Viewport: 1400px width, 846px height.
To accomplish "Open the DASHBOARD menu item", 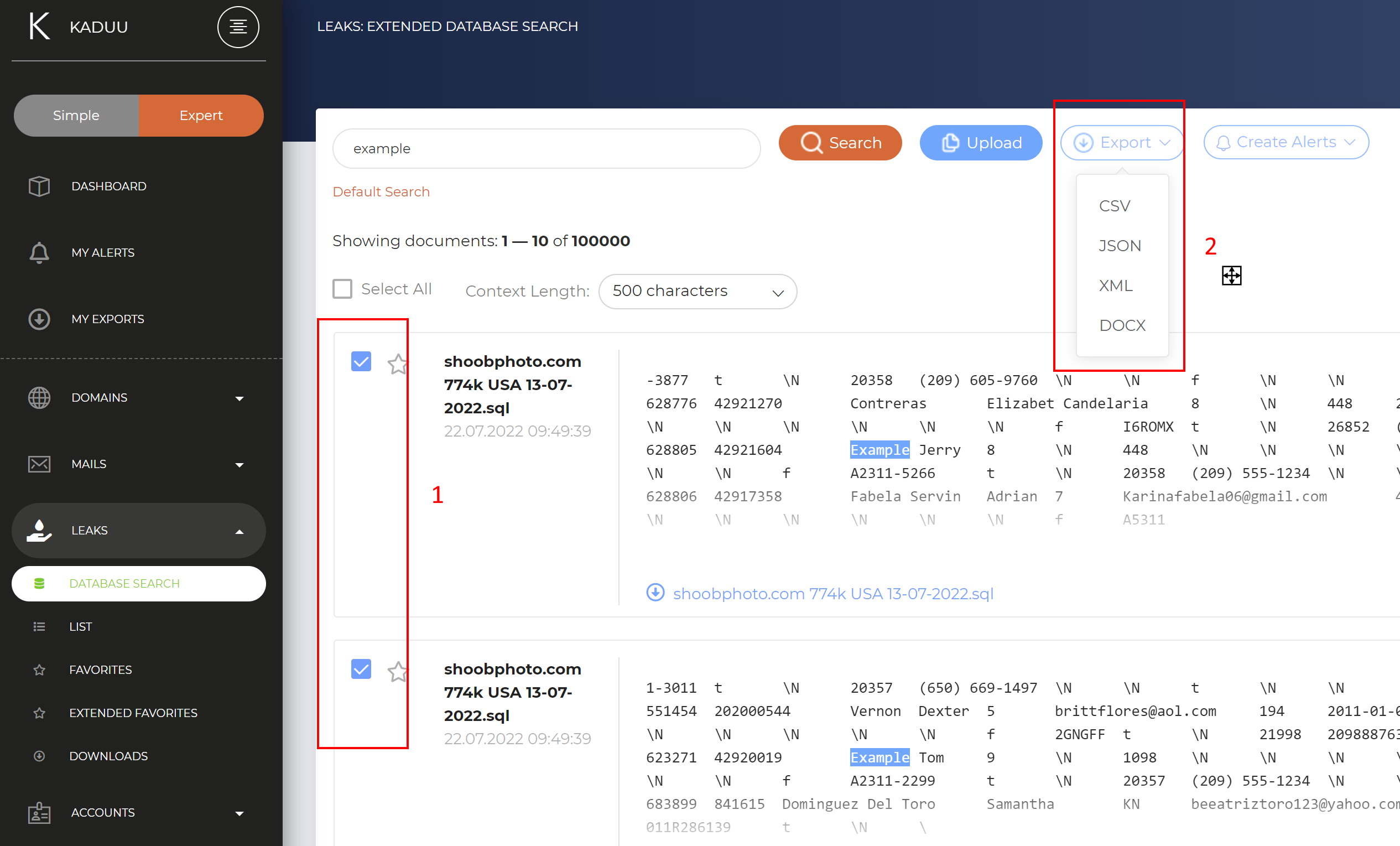I will pyautogui.click(x=108, y=186).
